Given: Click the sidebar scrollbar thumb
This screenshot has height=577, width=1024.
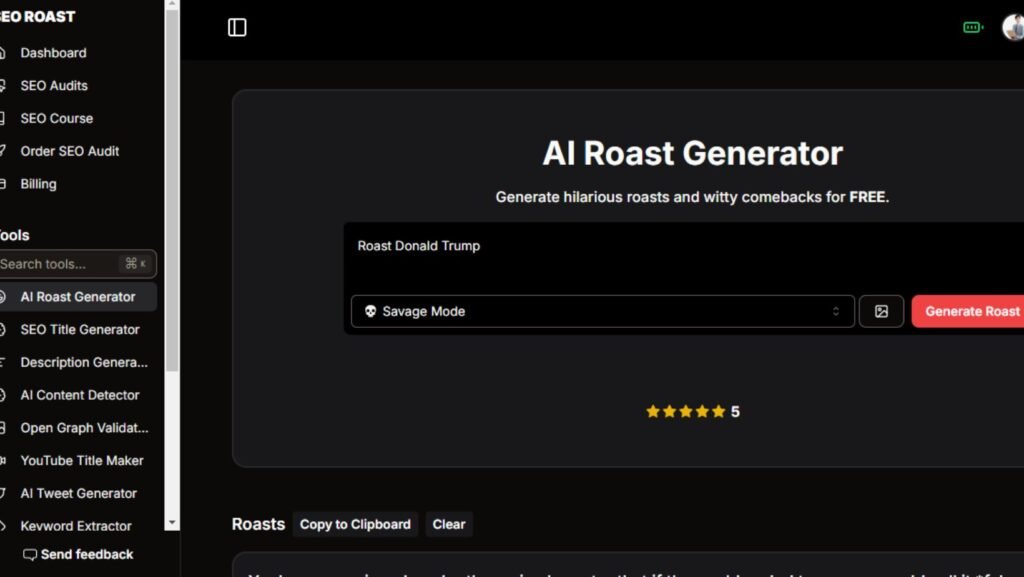Looking at the screenshot, I should 172,191.
